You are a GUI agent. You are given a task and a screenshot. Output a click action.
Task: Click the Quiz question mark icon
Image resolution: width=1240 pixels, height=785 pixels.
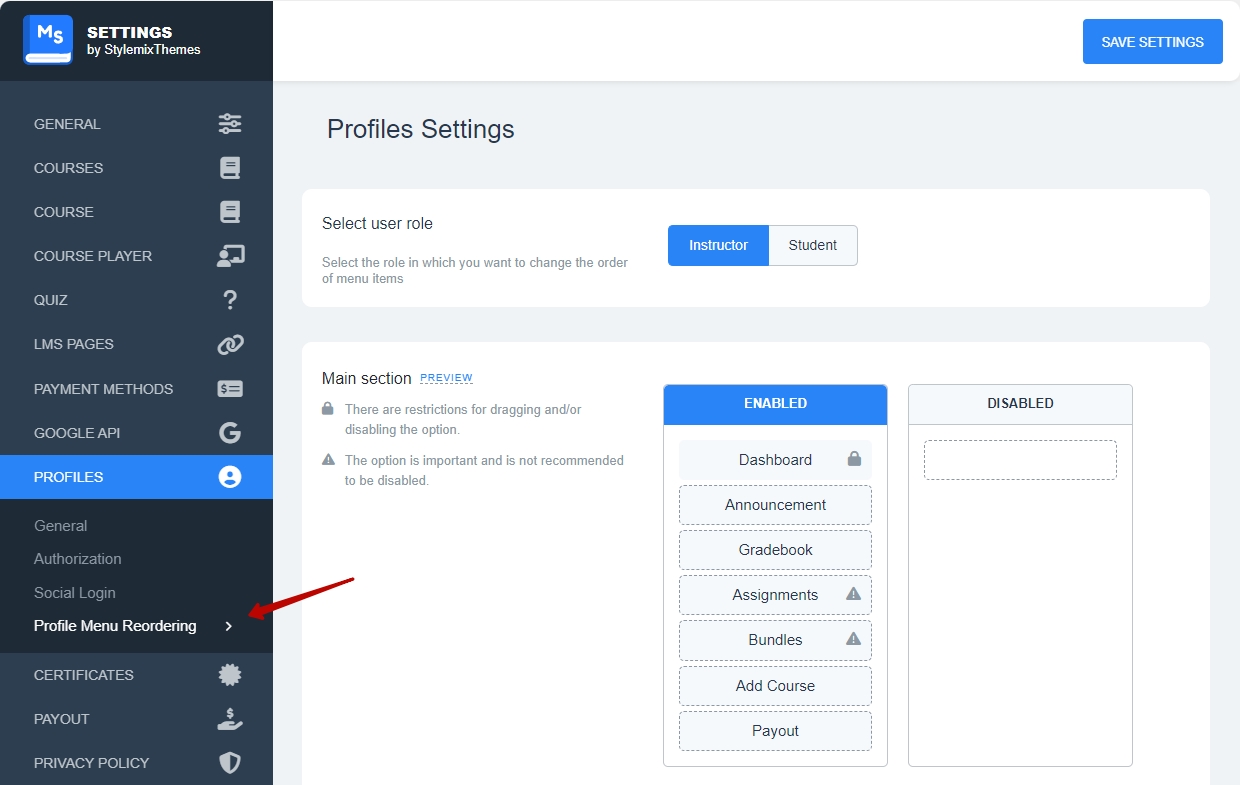point(230,300)
